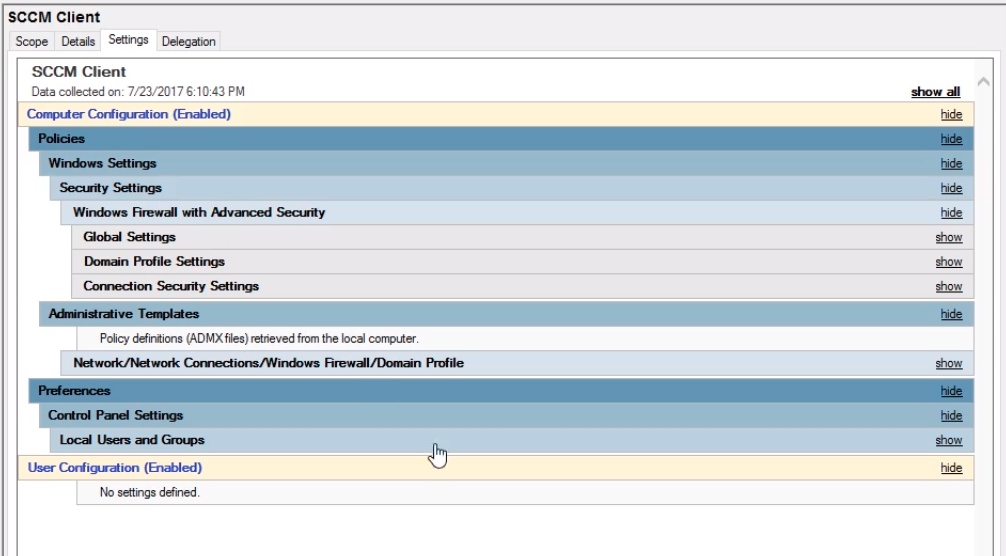Image resolution: width=1006 pixels, height=556 pixels.
Task: Click the Policies heading
Action: 61,139
